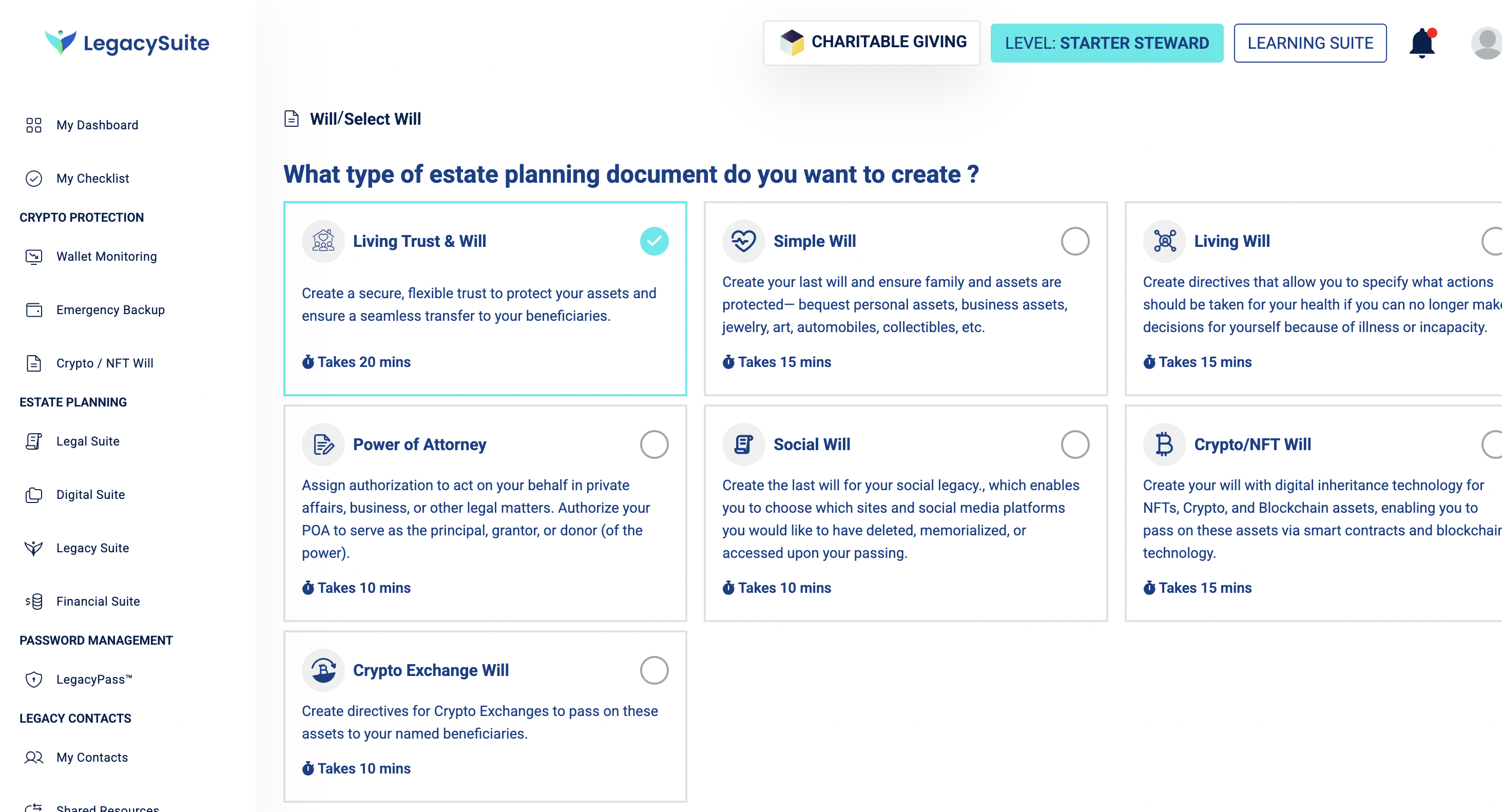Click the Living Trust & Will family icon
1502x812 pixels.
pyautogui.click(x=323, y=241)
